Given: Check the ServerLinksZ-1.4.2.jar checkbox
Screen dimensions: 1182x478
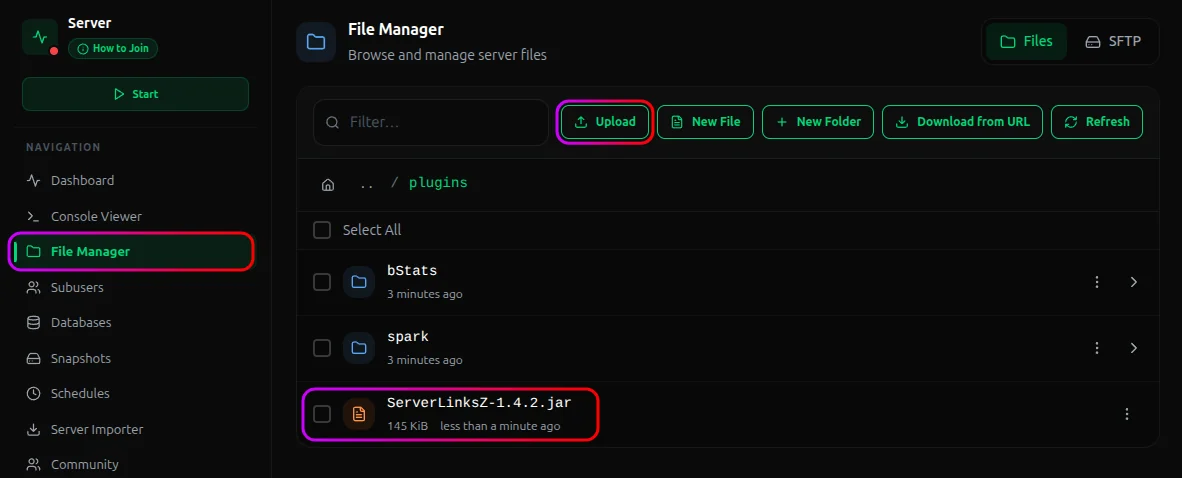Looking at the screenshot, I should [x=322, y=414].
